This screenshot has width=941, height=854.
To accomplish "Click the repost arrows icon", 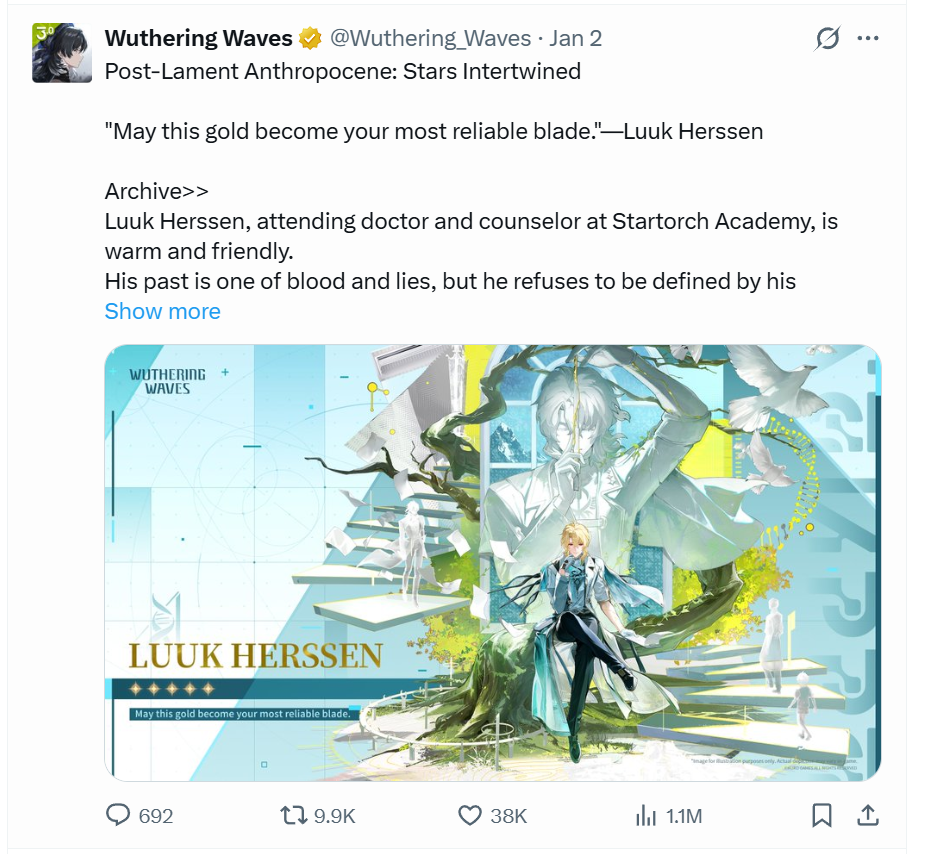I will [293, 815].
